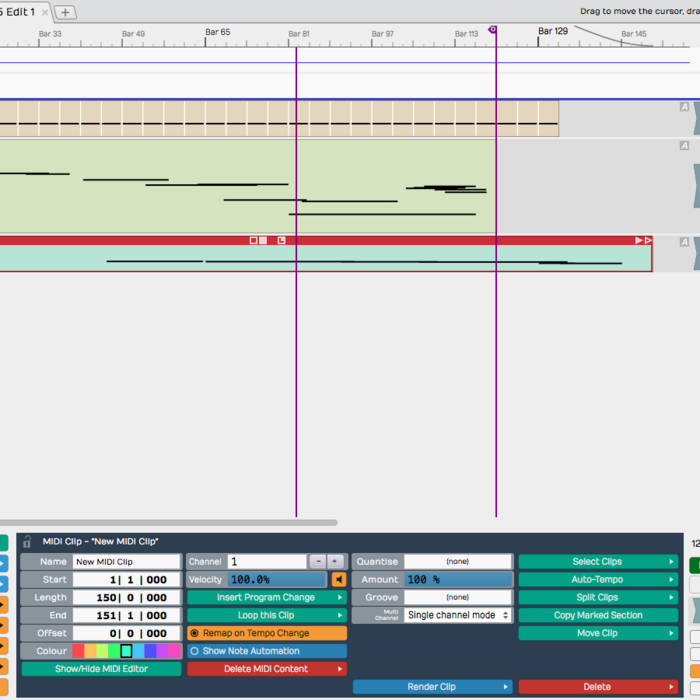The image size is (700, 700).
Task: Open the Split Clips menu
Action: pos(598,598)
